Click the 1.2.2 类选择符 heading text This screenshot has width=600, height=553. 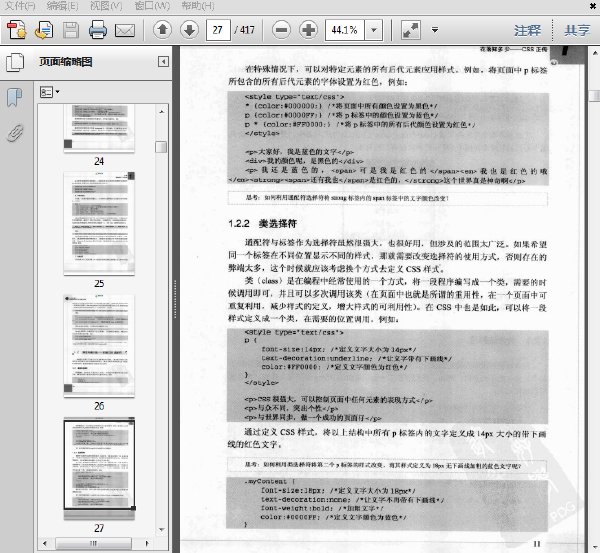[x=262, y=223]
